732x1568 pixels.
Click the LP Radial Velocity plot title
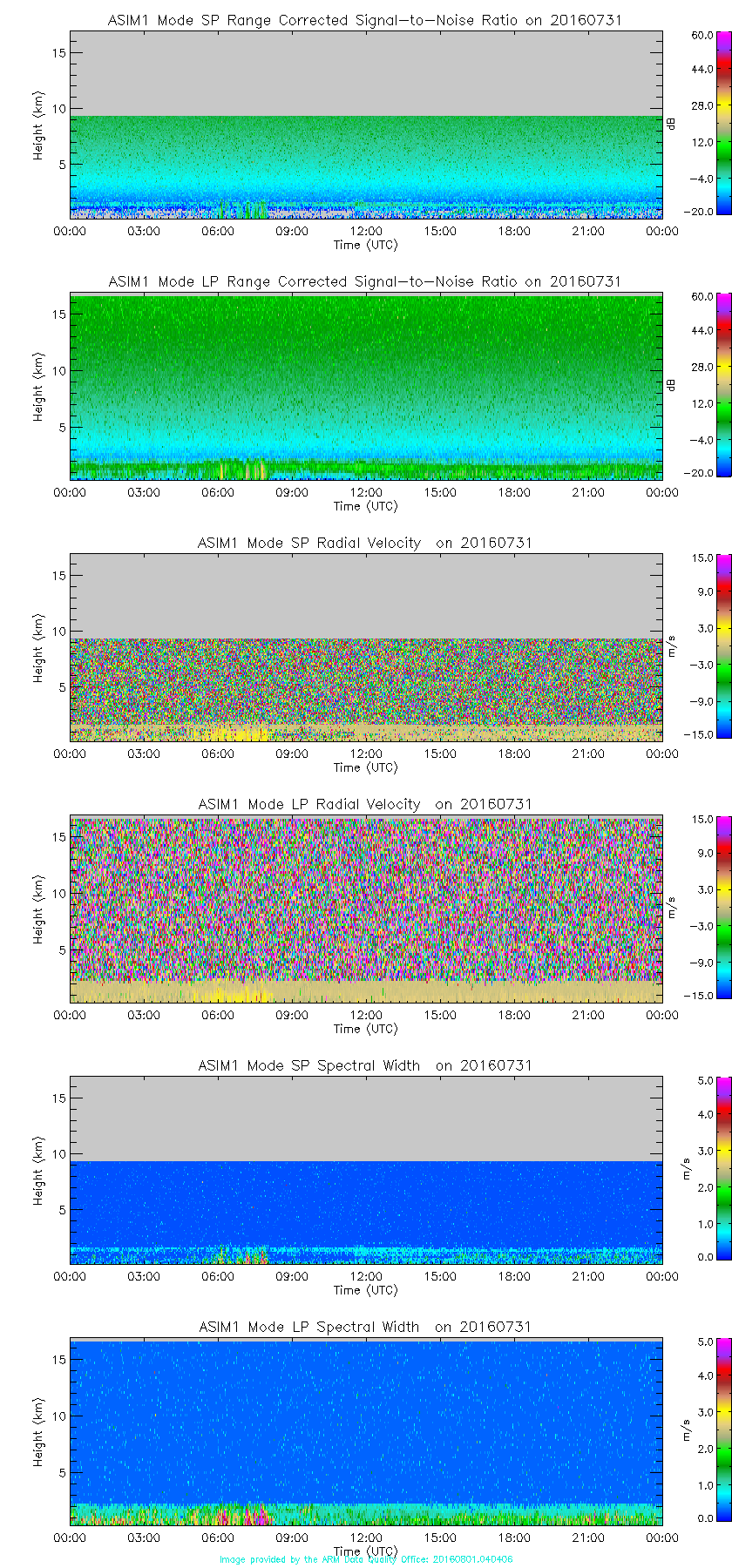[365, 804]
